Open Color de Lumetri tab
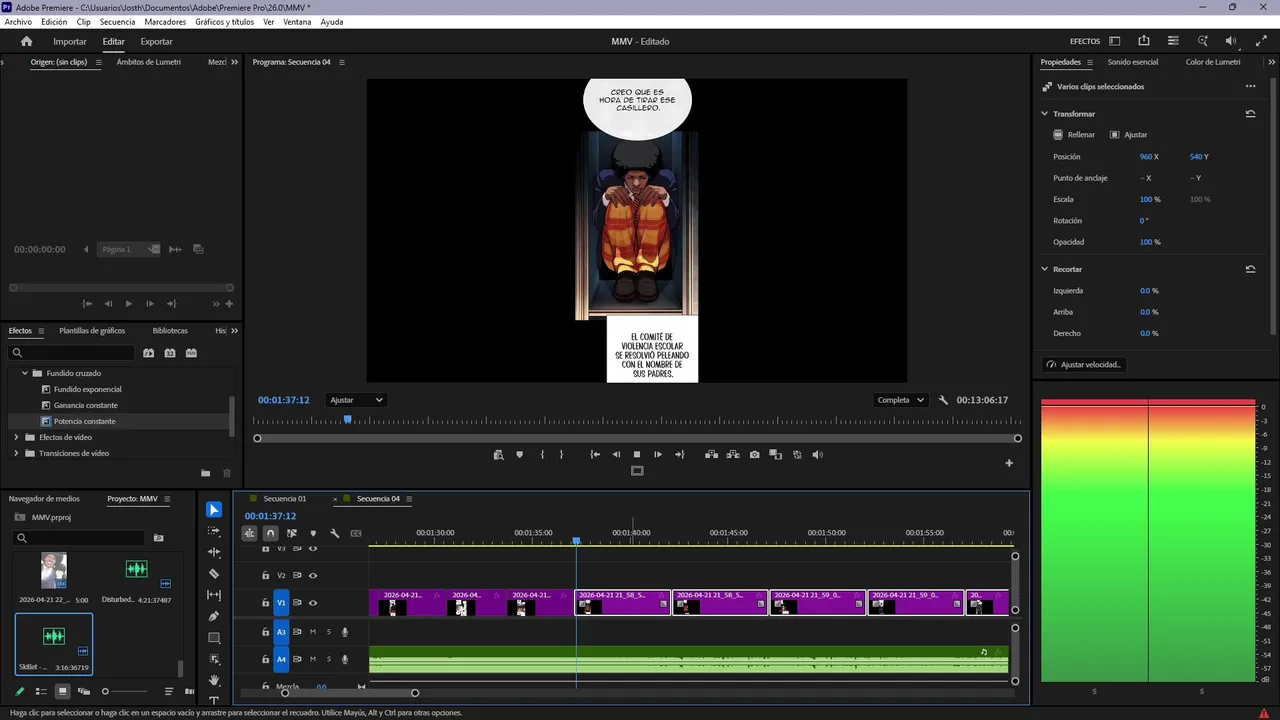Image resolution: width=1280 pixels, height=720 pixels. [x=1213, y=62]
